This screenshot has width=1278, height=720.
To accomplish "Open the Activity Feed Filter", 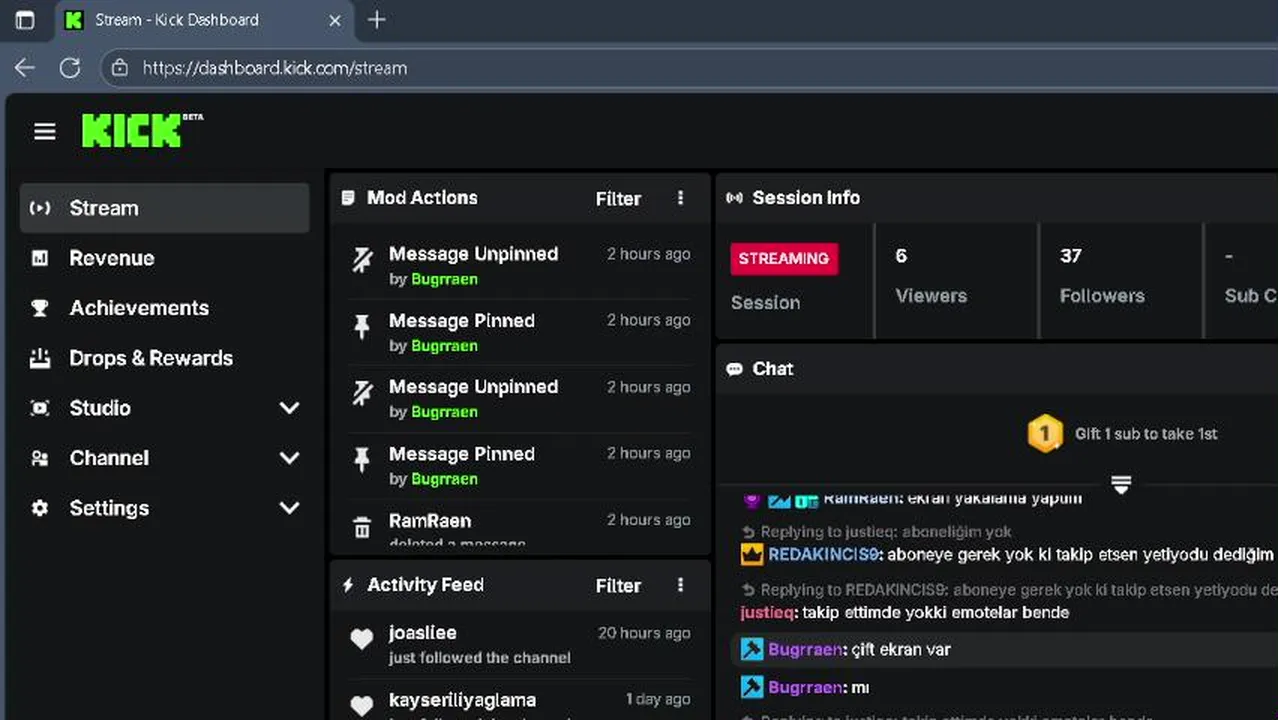I will coord(618,585).
